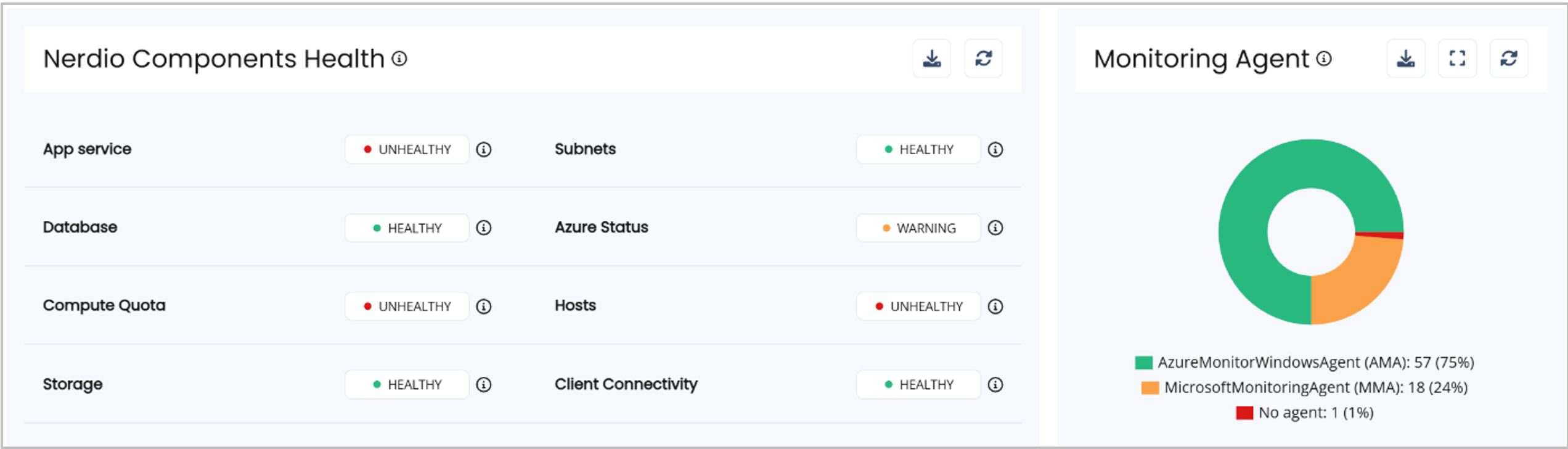
Task: Click the App service UNHEALTHY badge
Action: 407,150
